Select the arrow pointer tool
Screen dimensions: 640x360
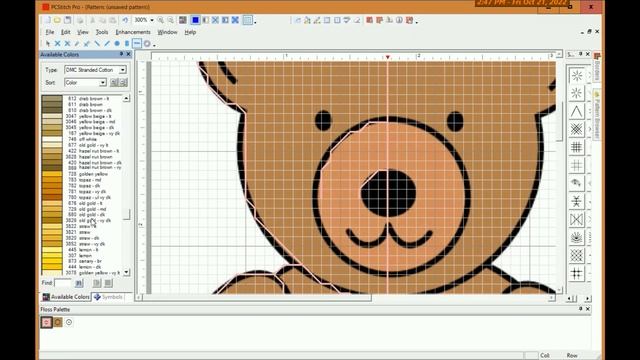48,43
